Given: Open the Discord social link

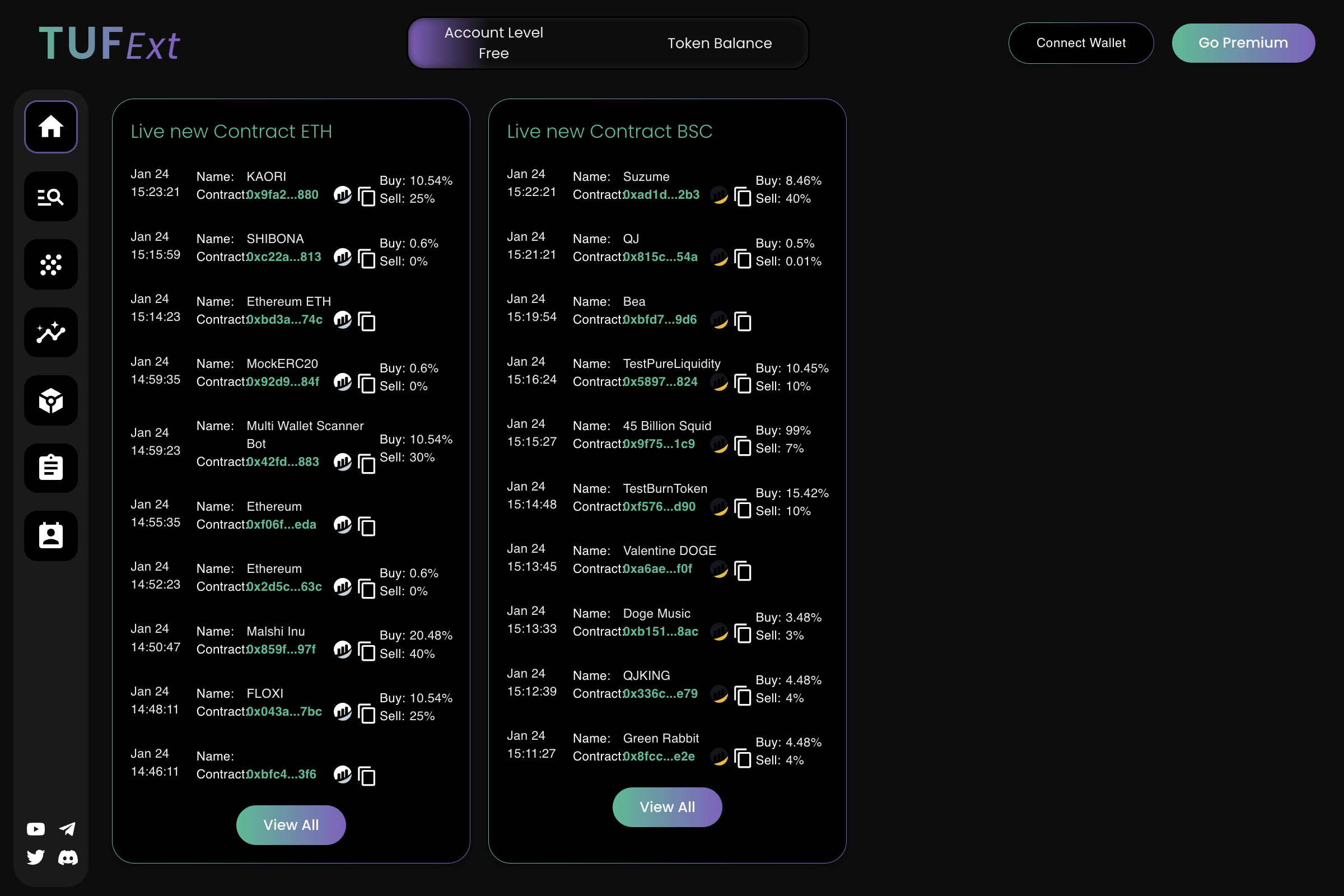Looking at the screenshot, I should [x=67, y=857].
